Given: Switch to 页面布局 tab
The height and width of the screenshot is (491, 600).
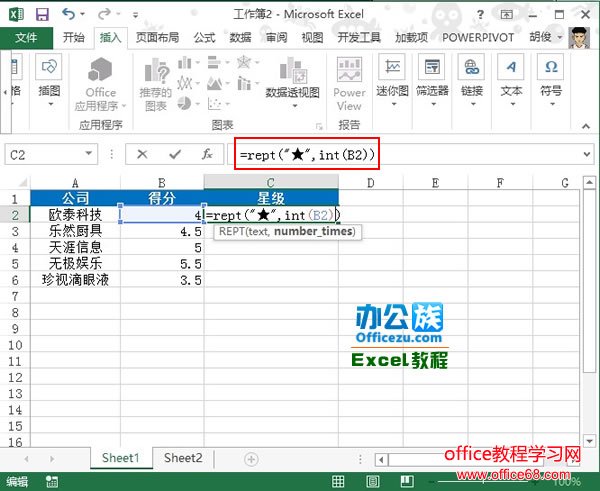Looking at the screenshot, I should click(x=157, y=38).
